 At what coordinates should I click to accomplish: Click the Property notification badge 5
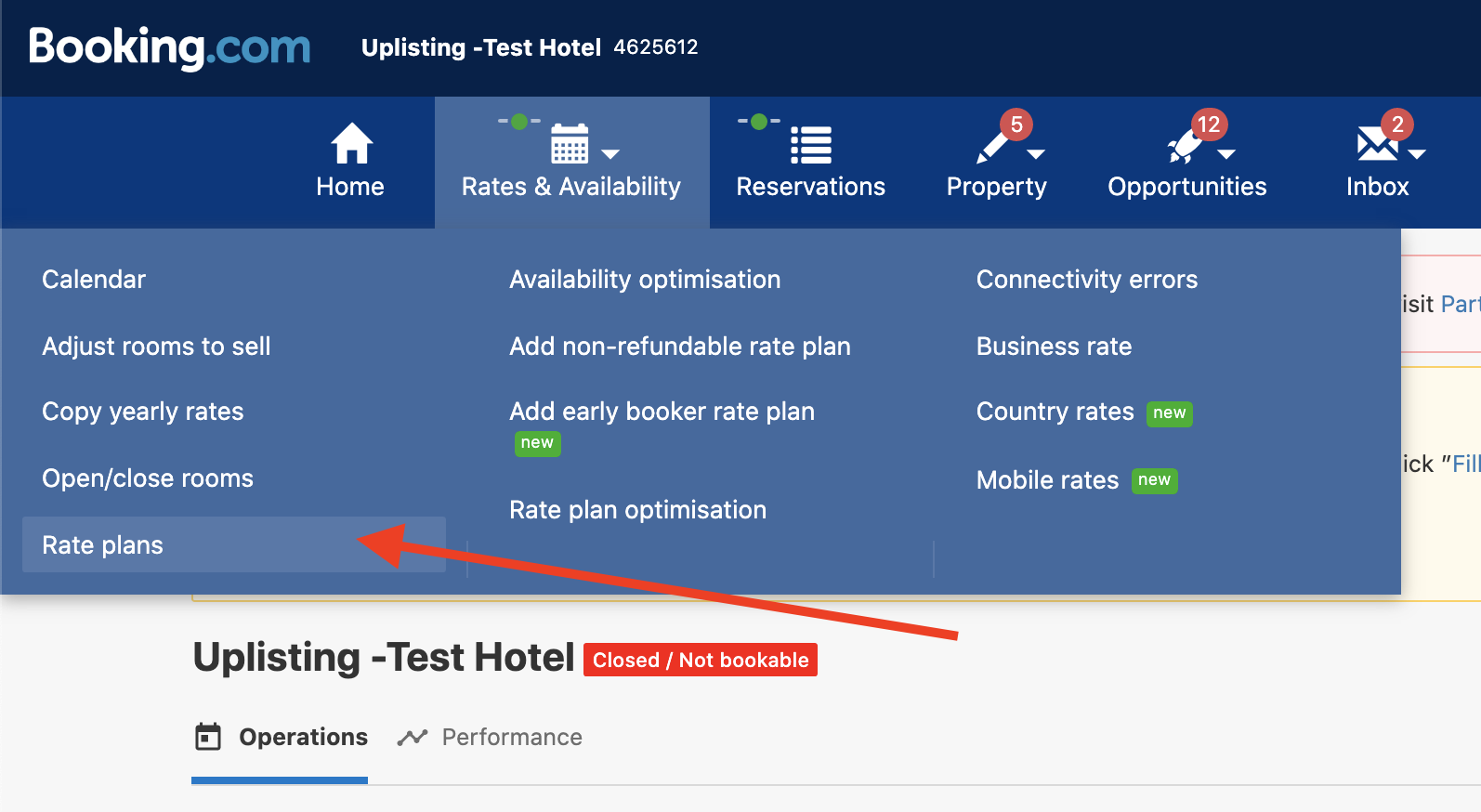[x=1016, y=124]
